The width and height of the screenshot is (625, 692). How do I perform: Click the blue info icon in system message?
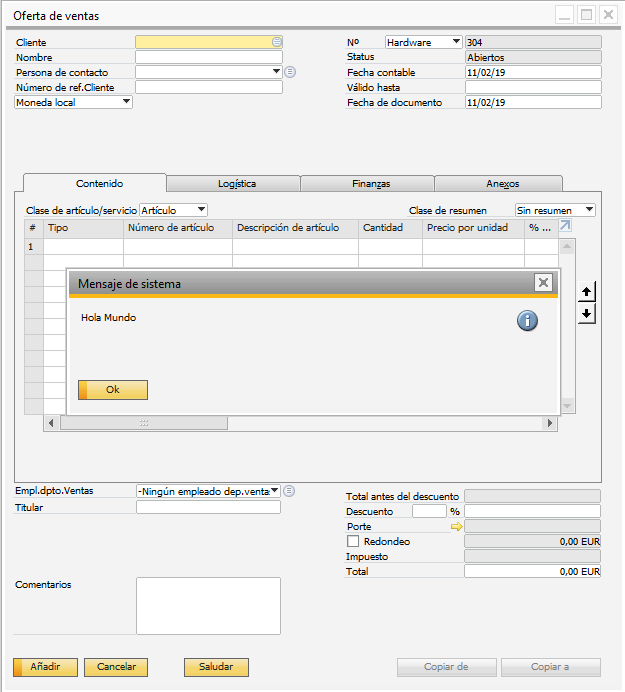527,320
